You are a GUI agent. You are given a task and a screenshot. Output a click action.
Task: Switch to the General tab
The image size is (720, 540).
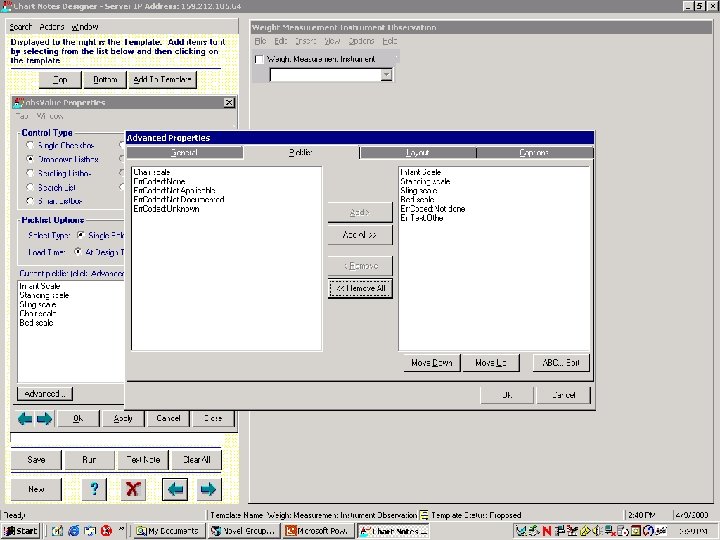pyautogui.click(x=185, y=152)
